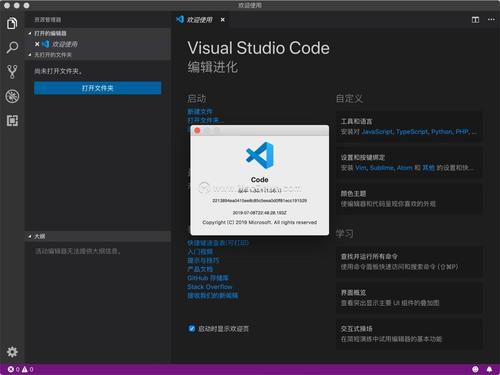The image size is (500, 375).
Task: Toggle 启动时显示欢迎页 checkbox
Action: click(x=191, y=328)
